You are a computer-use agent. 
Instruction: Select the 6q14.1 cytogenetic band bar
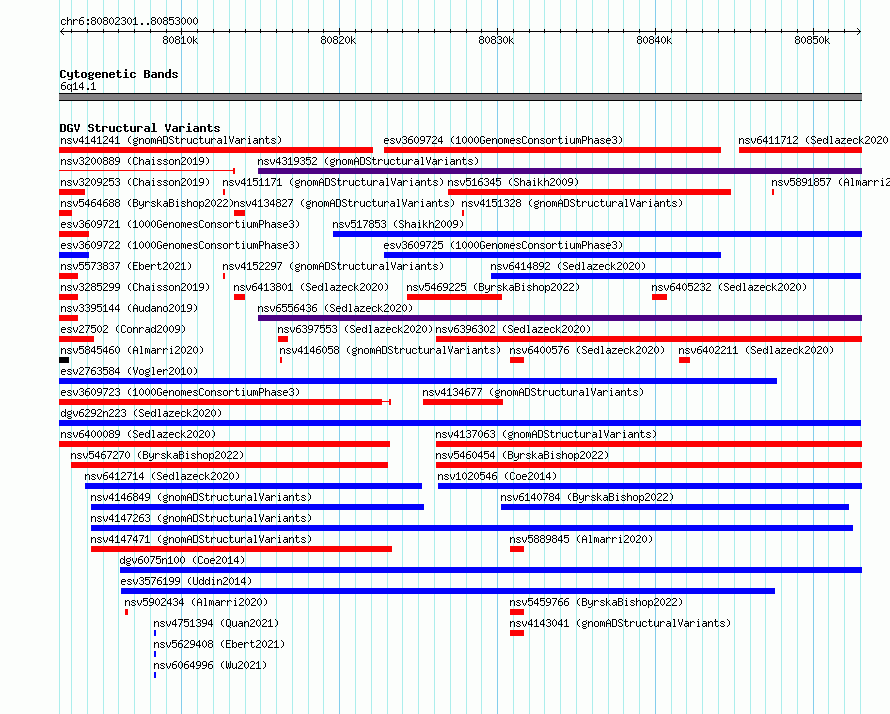[460, 97]
